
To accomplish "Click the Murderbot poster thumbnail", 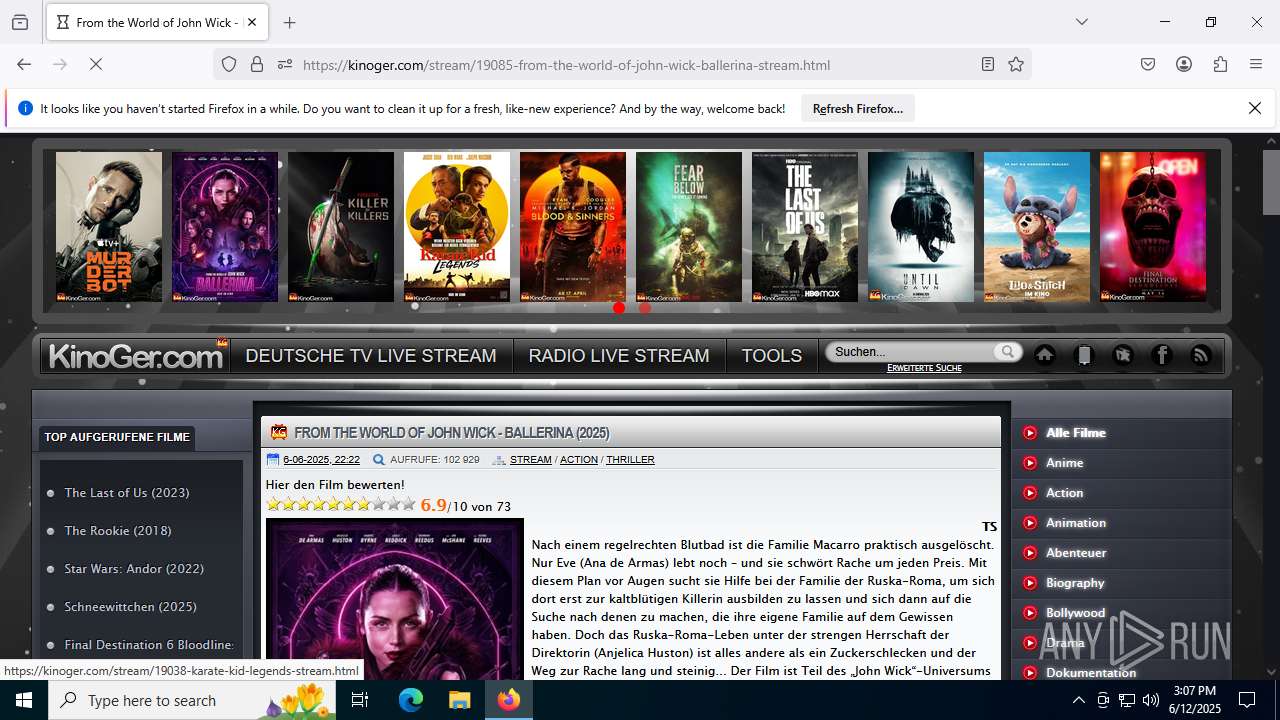I will point(109,227).
